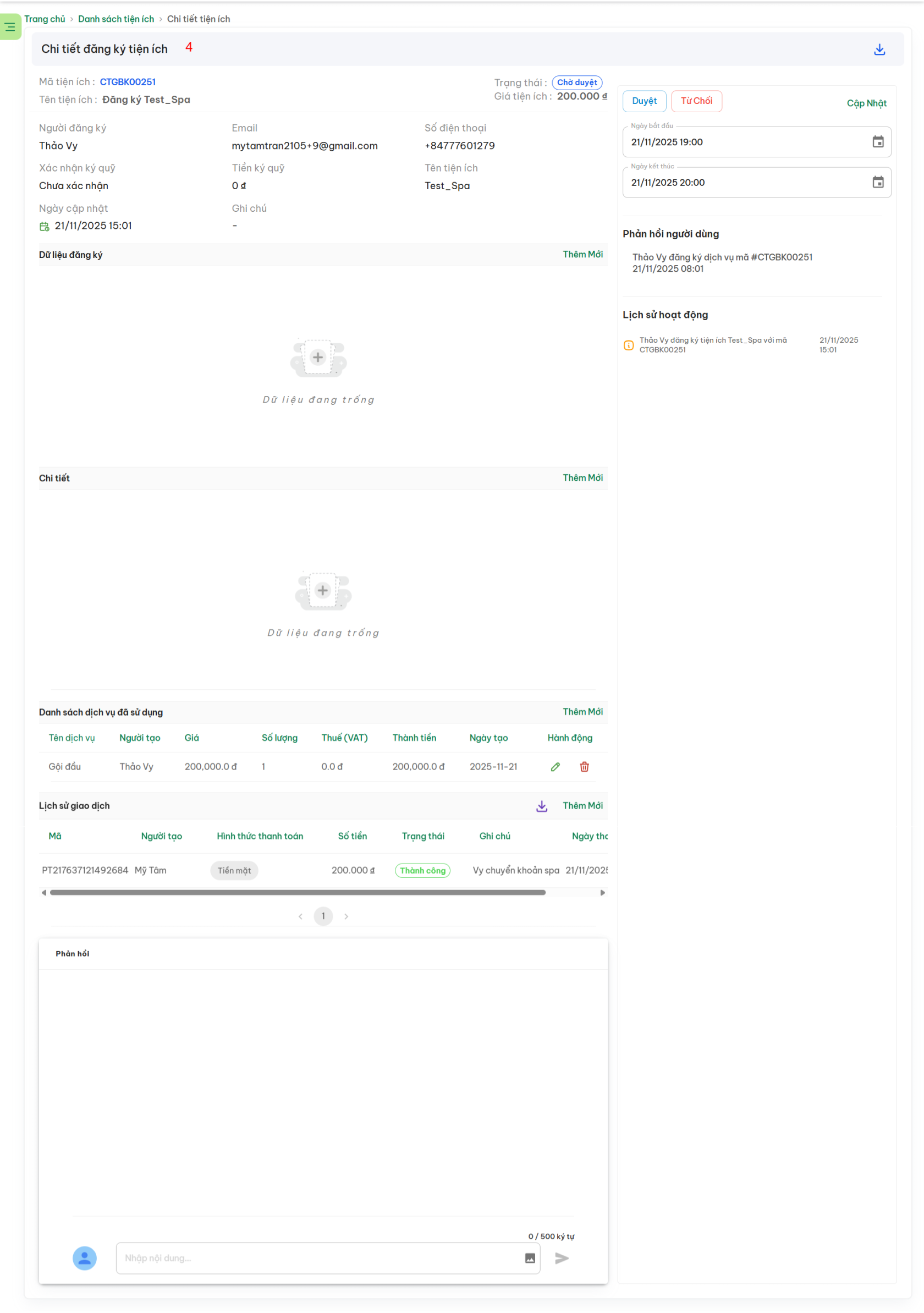Go to next page of transactions
The height and width of the screenshot is (1313, 924).
pos(346,916)
